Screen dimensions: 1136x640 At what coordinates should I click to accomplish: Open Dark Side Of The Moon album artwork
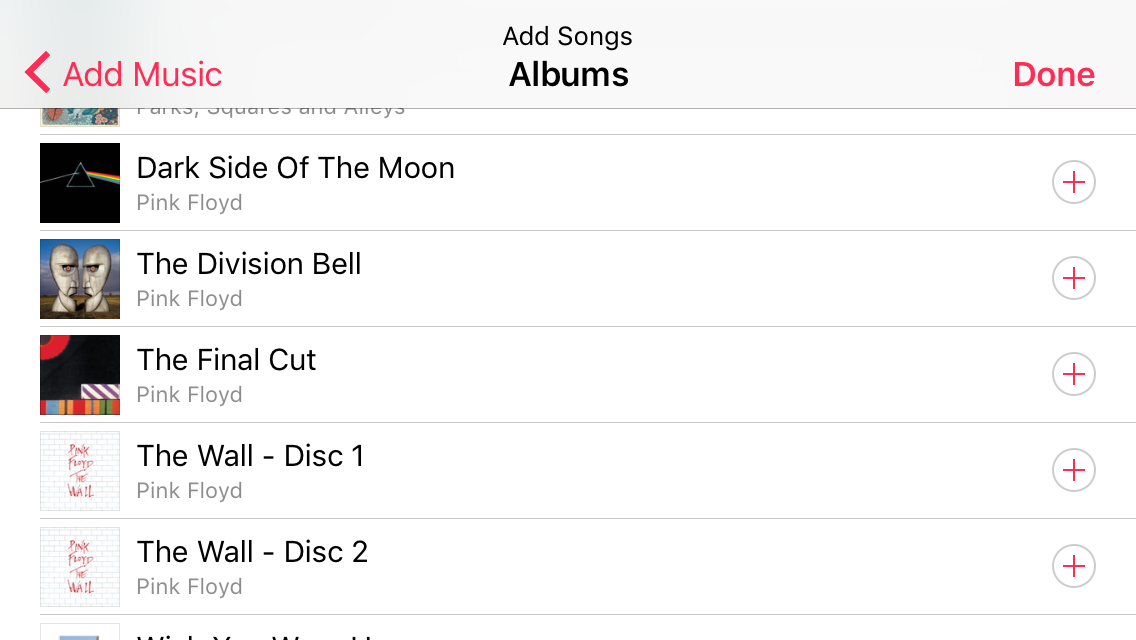tap(79, 182)
